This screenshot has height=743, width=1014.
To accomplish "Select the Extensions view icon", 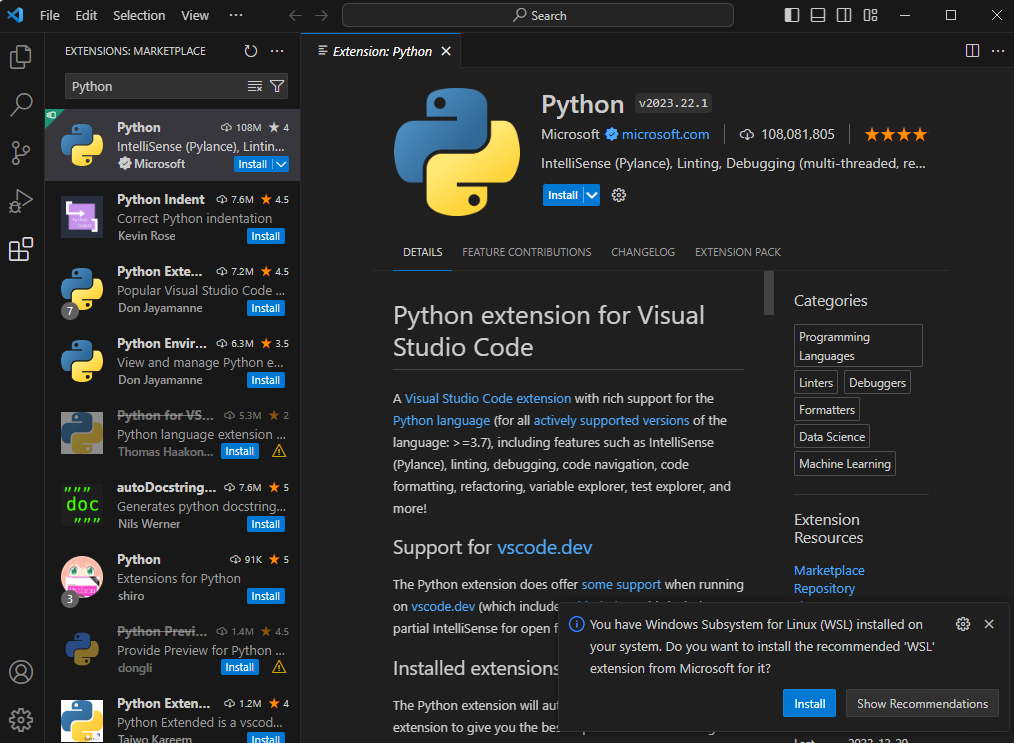I will (21, 249).
